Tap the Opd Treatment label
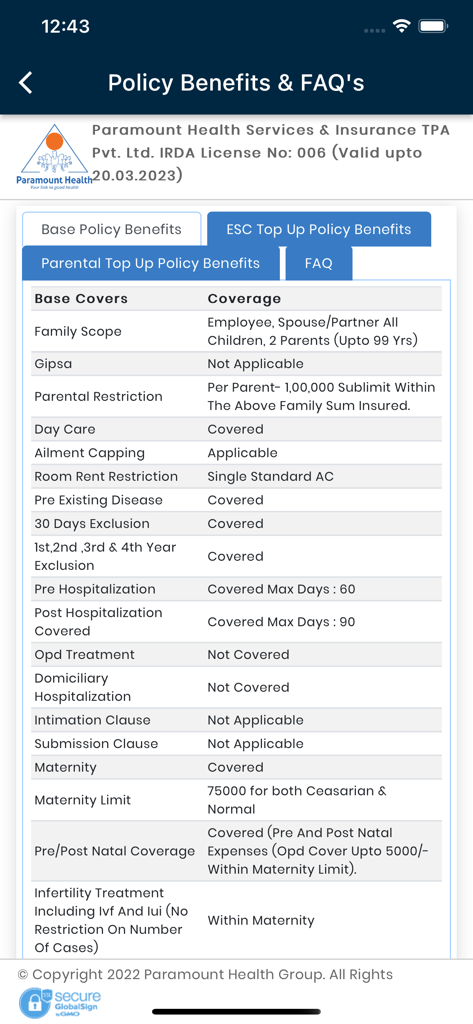 pos(84,654)
